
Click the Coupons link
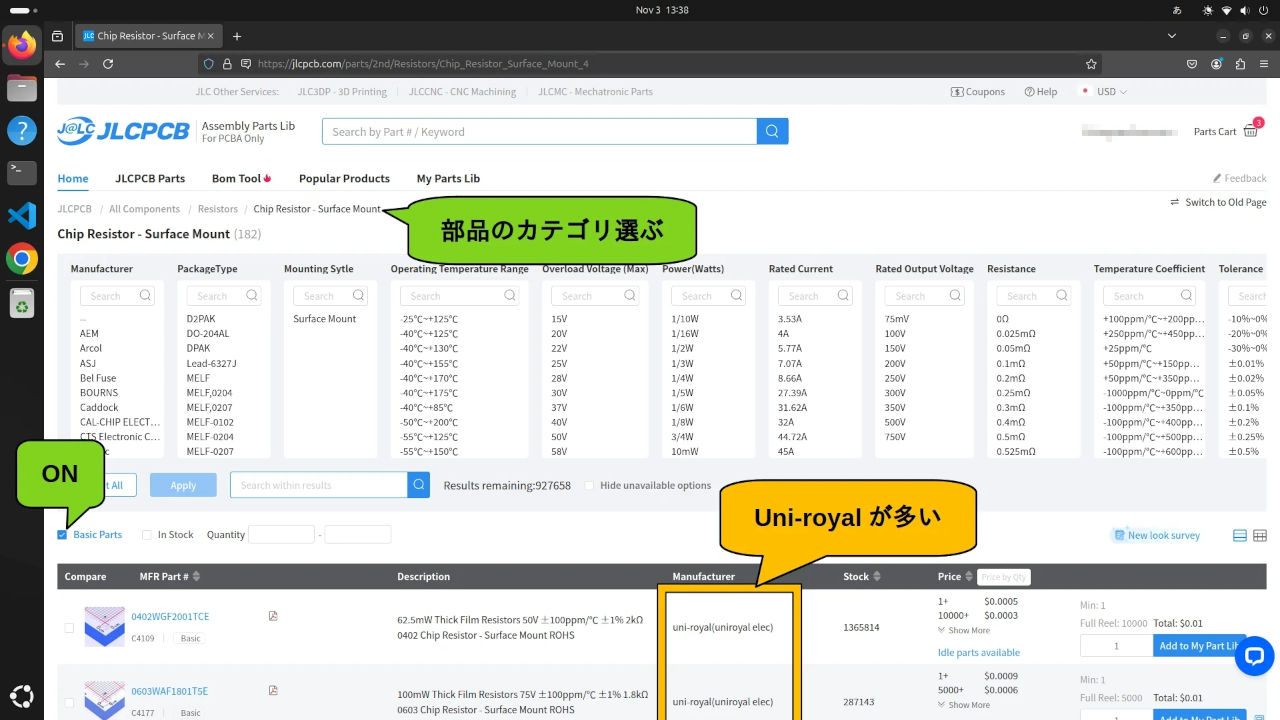[978, 91]
